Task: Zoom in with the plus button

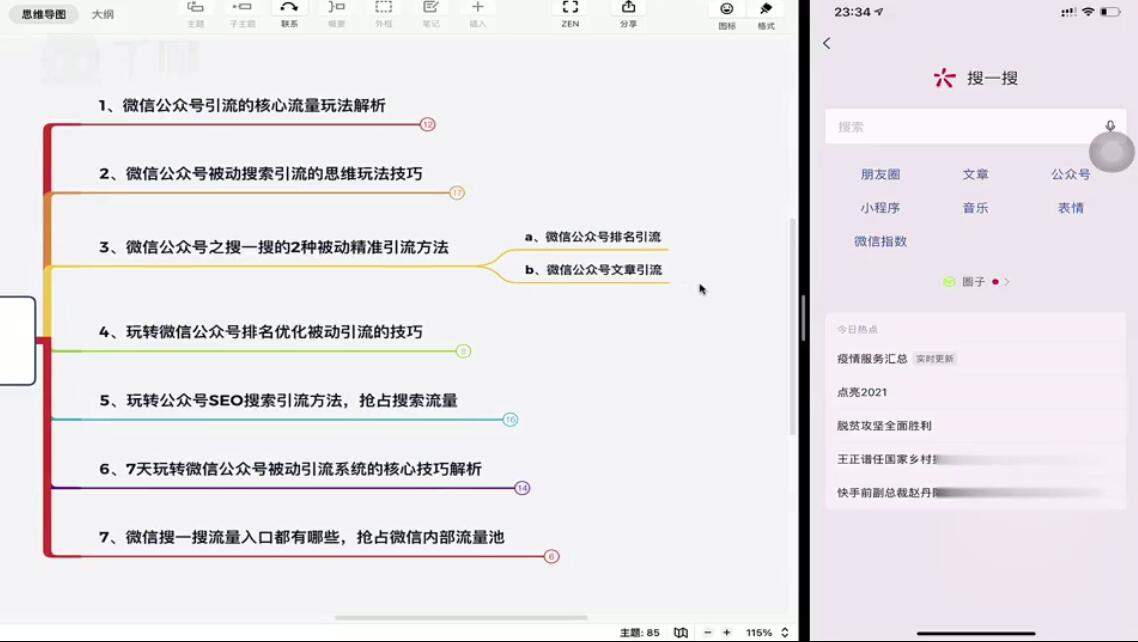Action: [726, 633]
